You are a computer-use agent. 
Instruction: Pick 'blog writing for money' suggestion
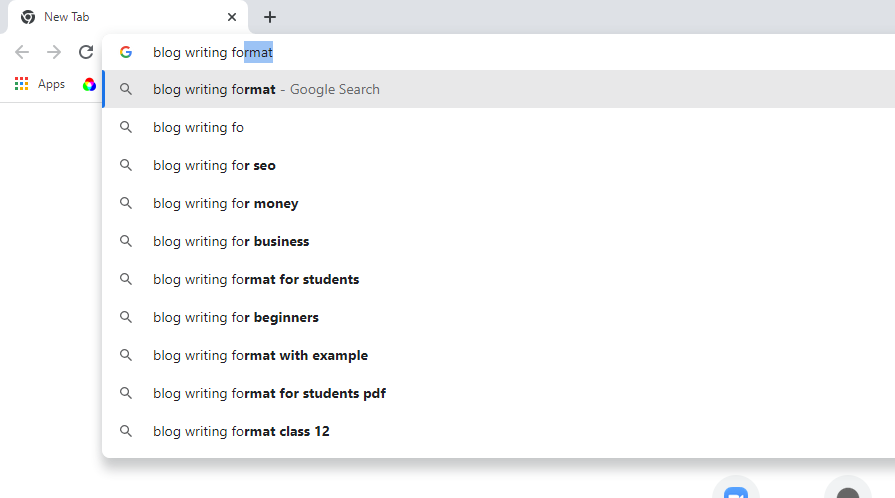point(225,203)
